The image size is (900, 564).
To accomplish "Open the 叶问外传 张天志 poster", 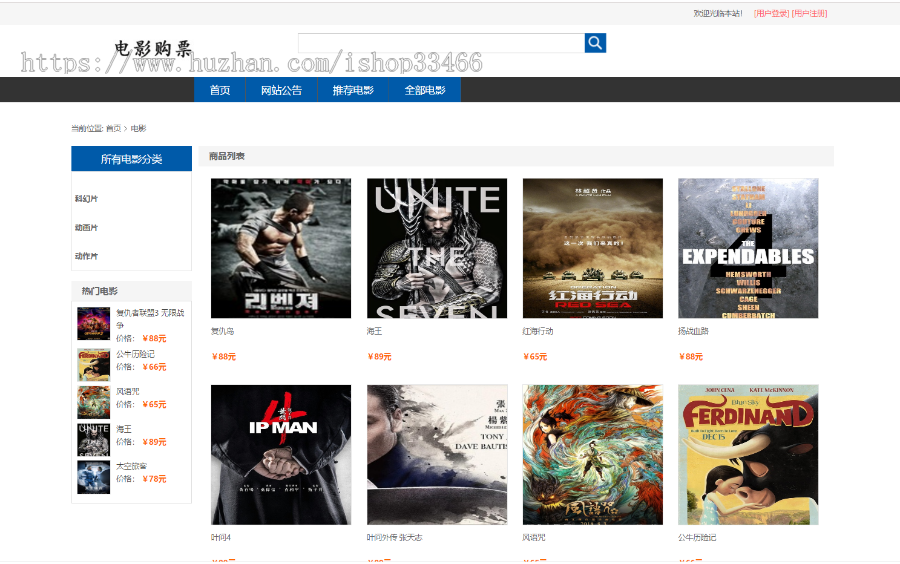I will pyautogui.click(x=437, y=455).
